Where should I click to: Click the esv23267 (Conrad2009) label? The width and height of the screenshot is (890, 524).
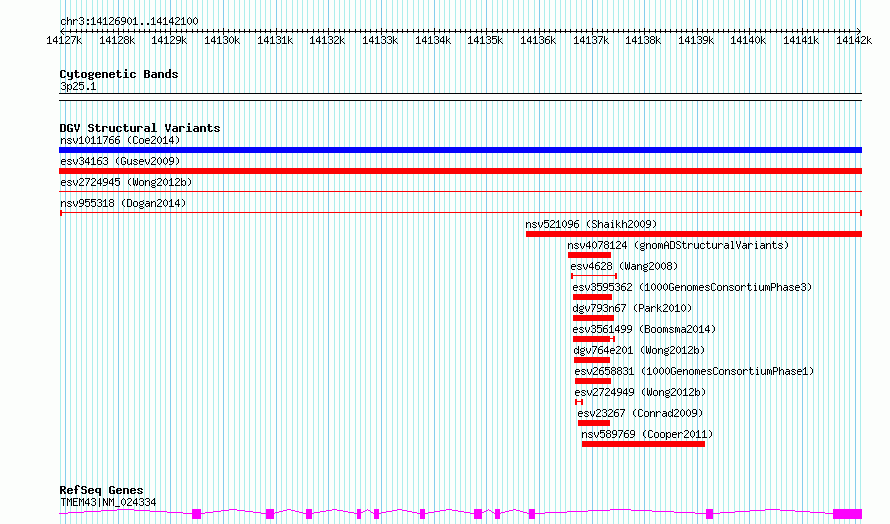pos(640,413)
